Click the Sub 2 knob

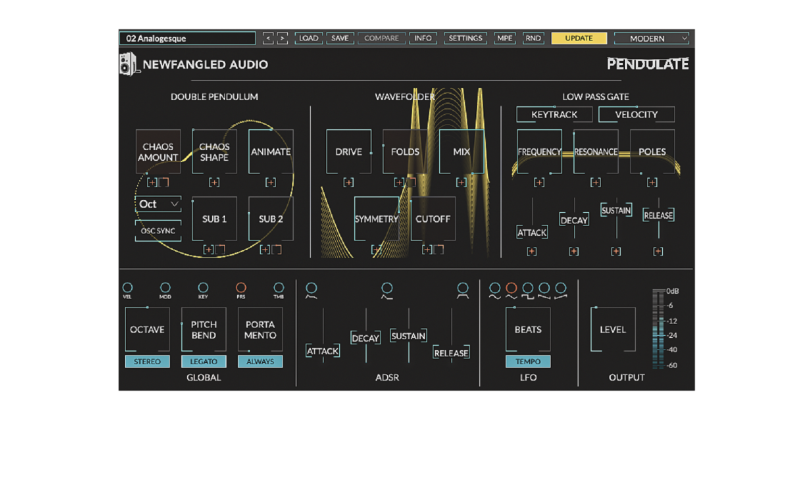(x=270, y=219)
